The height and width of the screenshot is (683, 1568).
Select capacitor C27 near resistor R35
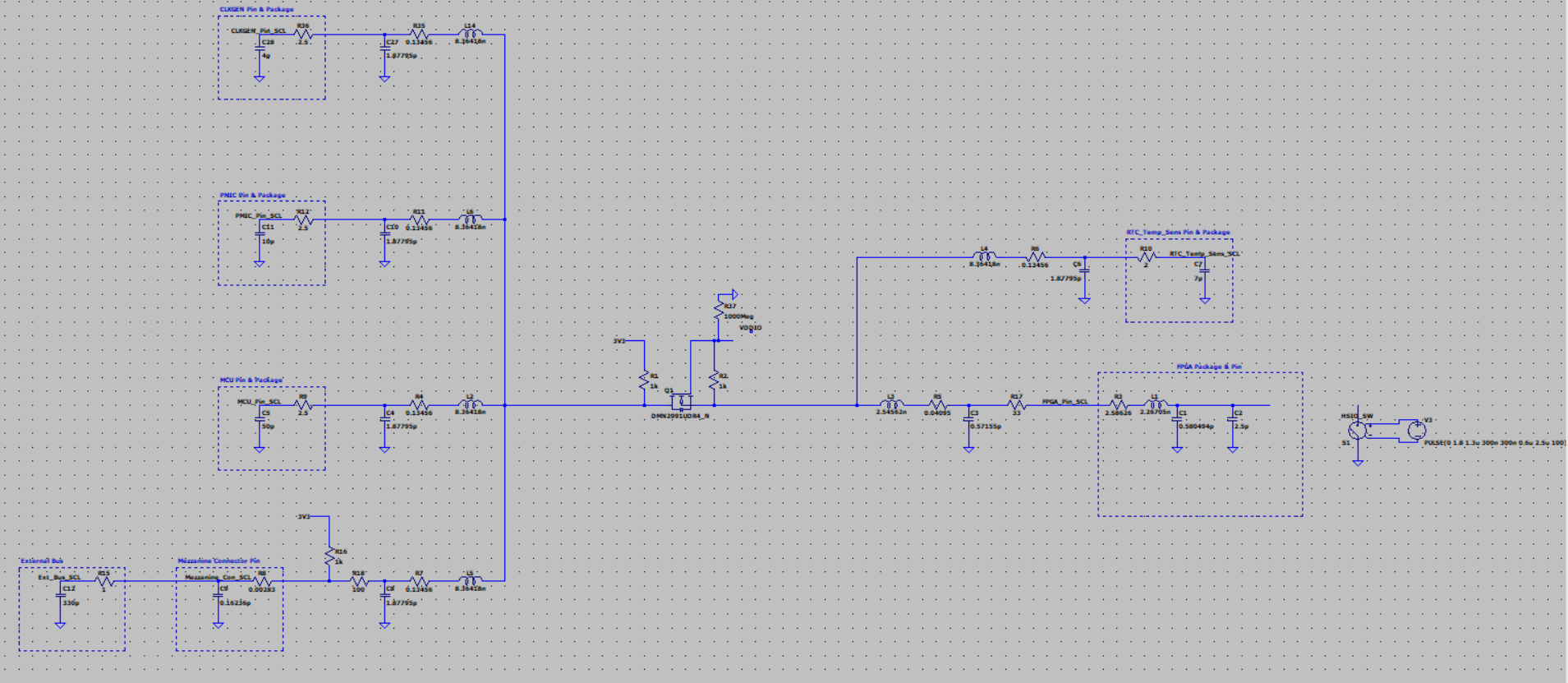tap(384, 49)
